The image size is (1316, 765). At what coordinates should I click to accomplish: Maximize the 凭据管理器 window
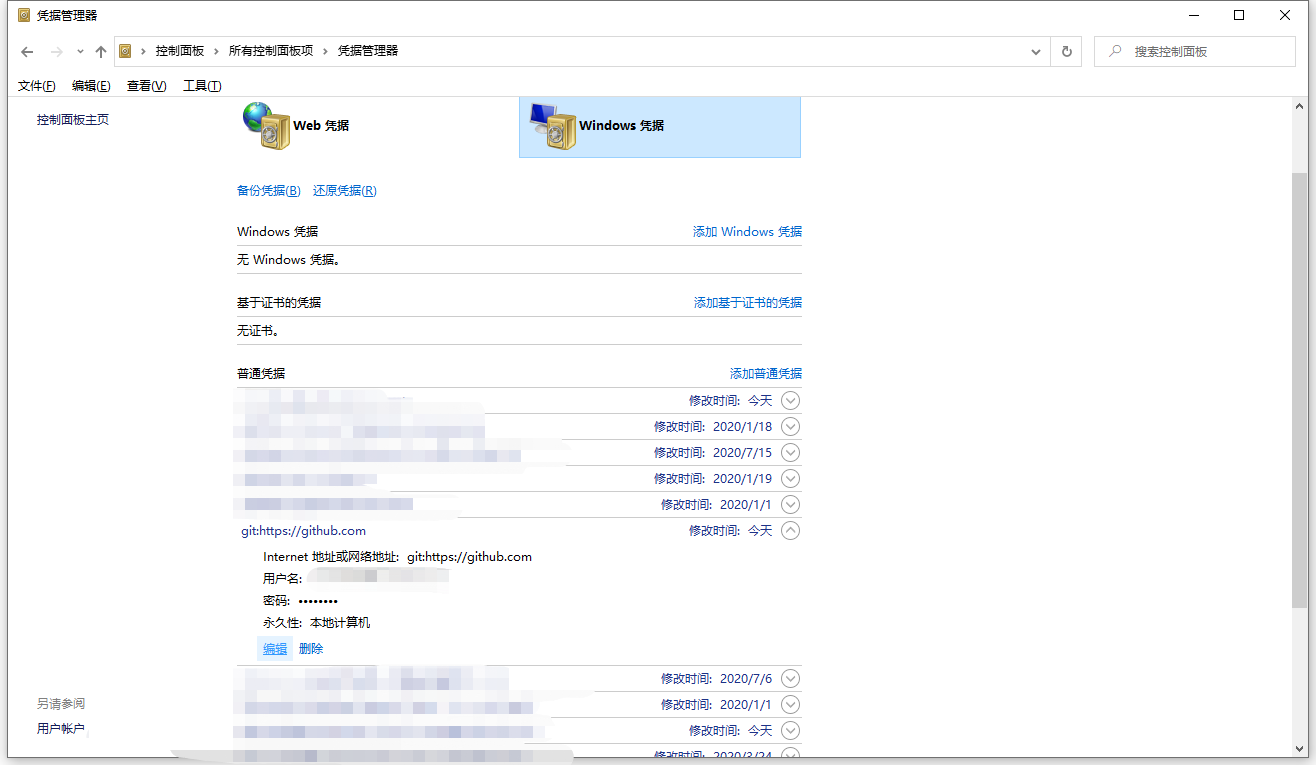click(x=1240, y=15)
